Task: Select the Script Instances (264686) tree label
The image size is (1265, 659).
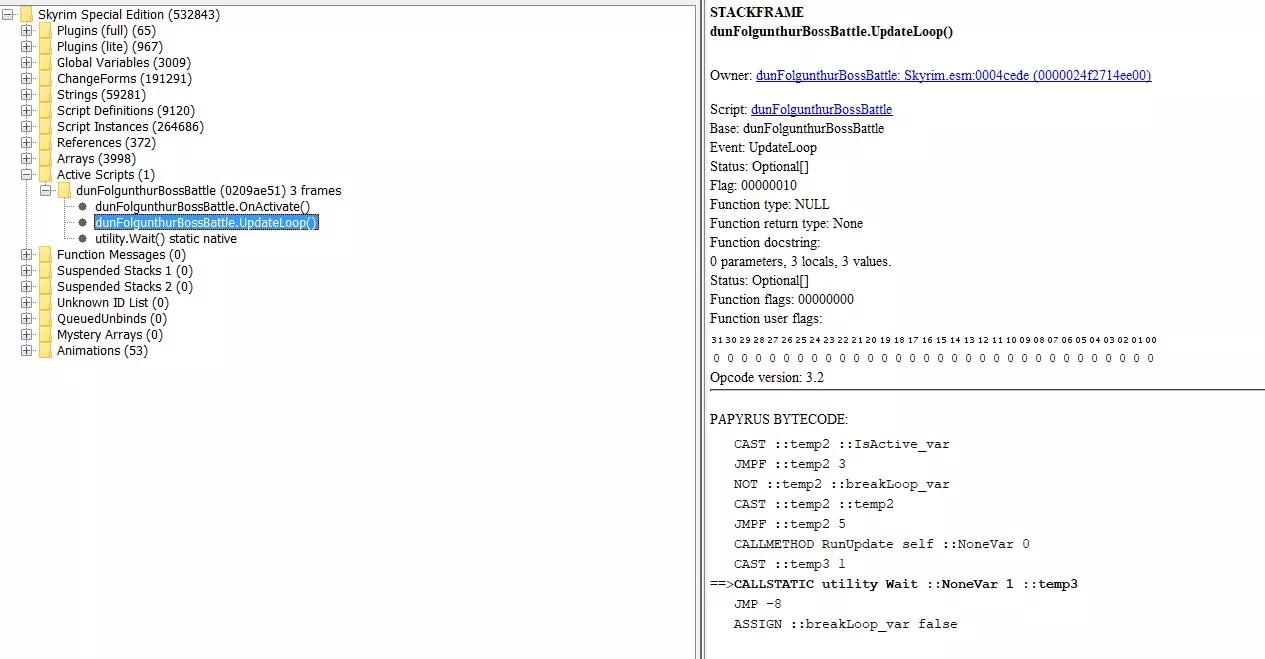Action: coord(130,127)
